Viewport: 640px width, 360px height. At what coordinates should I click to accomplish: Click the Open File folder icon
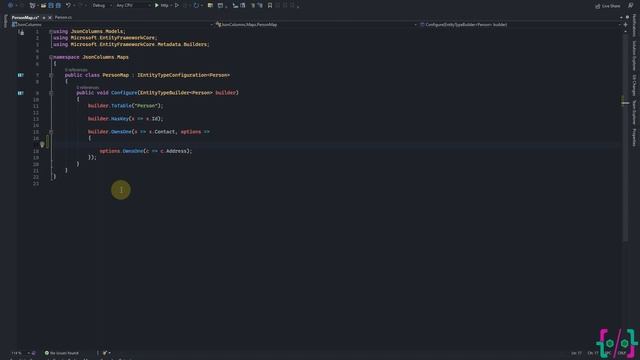coord(43,5)
